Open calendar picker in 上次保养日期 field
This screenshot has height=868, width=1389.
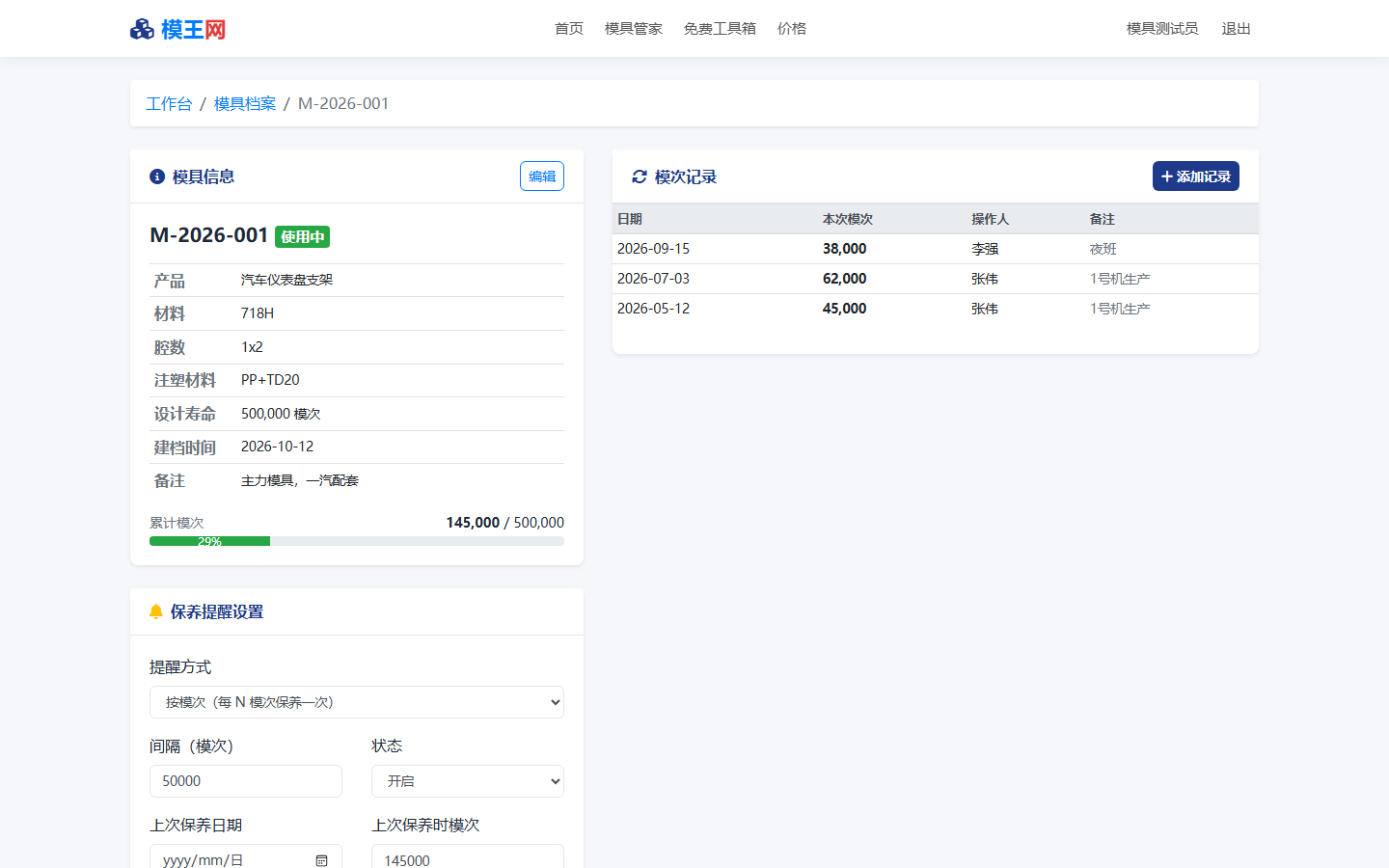[322, 860]
